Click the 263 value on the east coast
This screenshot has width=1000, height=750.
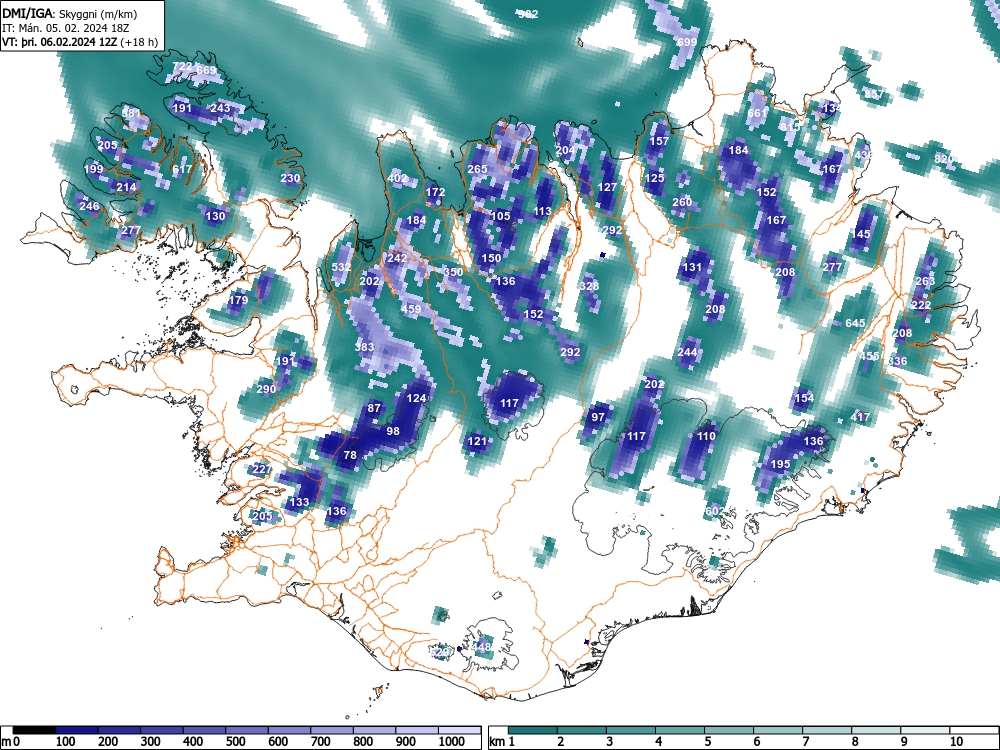pyautogui.click(x=925, y=281)
